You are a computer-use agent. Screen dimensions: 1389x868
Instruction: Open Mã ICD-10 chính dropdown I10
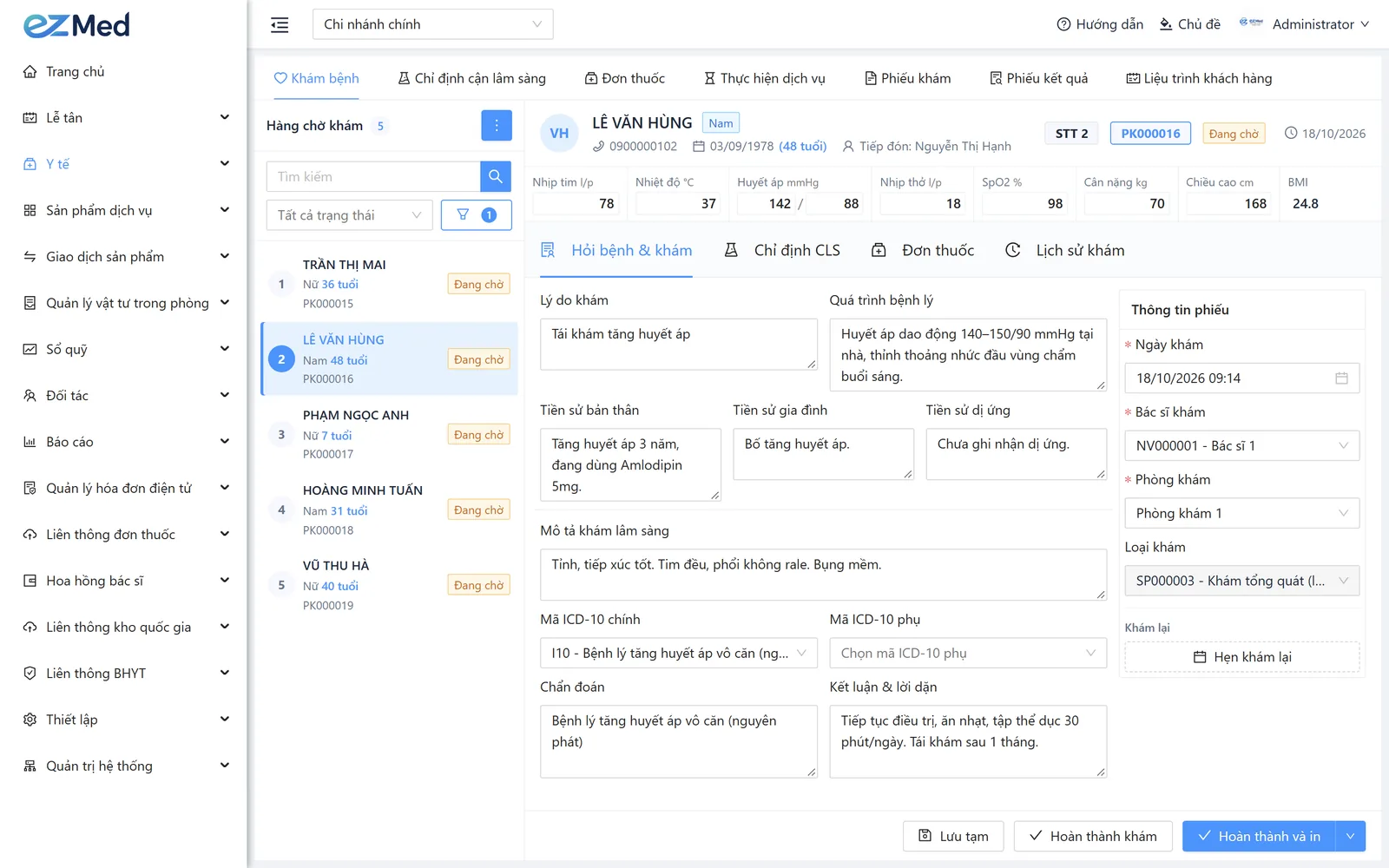[x=679, y=654]
